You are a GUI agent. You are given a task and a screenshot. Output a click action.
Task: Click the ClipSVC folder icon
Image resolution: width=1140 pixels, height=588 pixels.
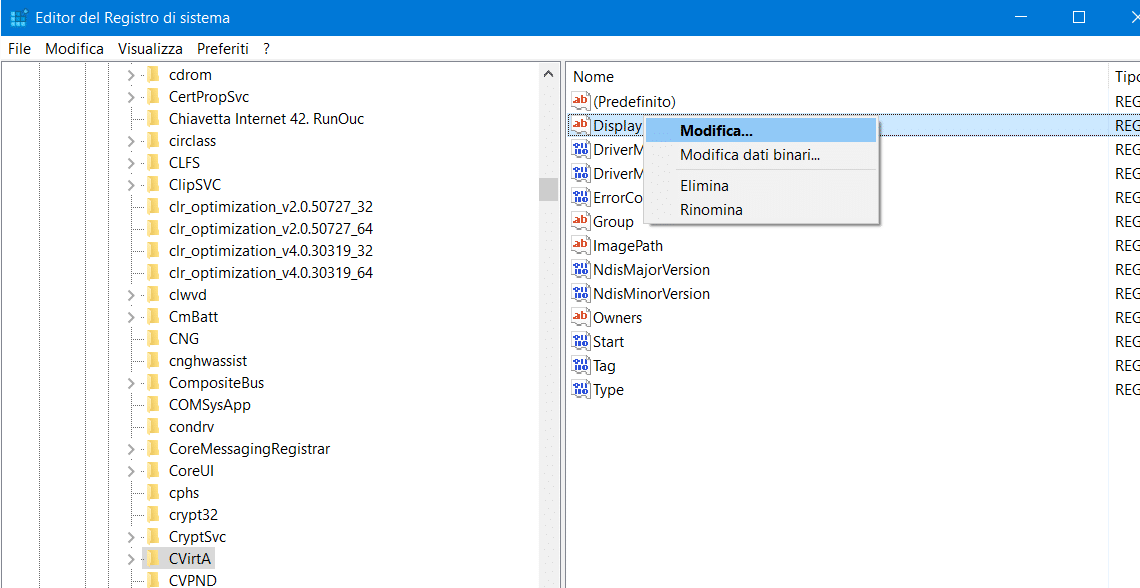coord(153,184)
